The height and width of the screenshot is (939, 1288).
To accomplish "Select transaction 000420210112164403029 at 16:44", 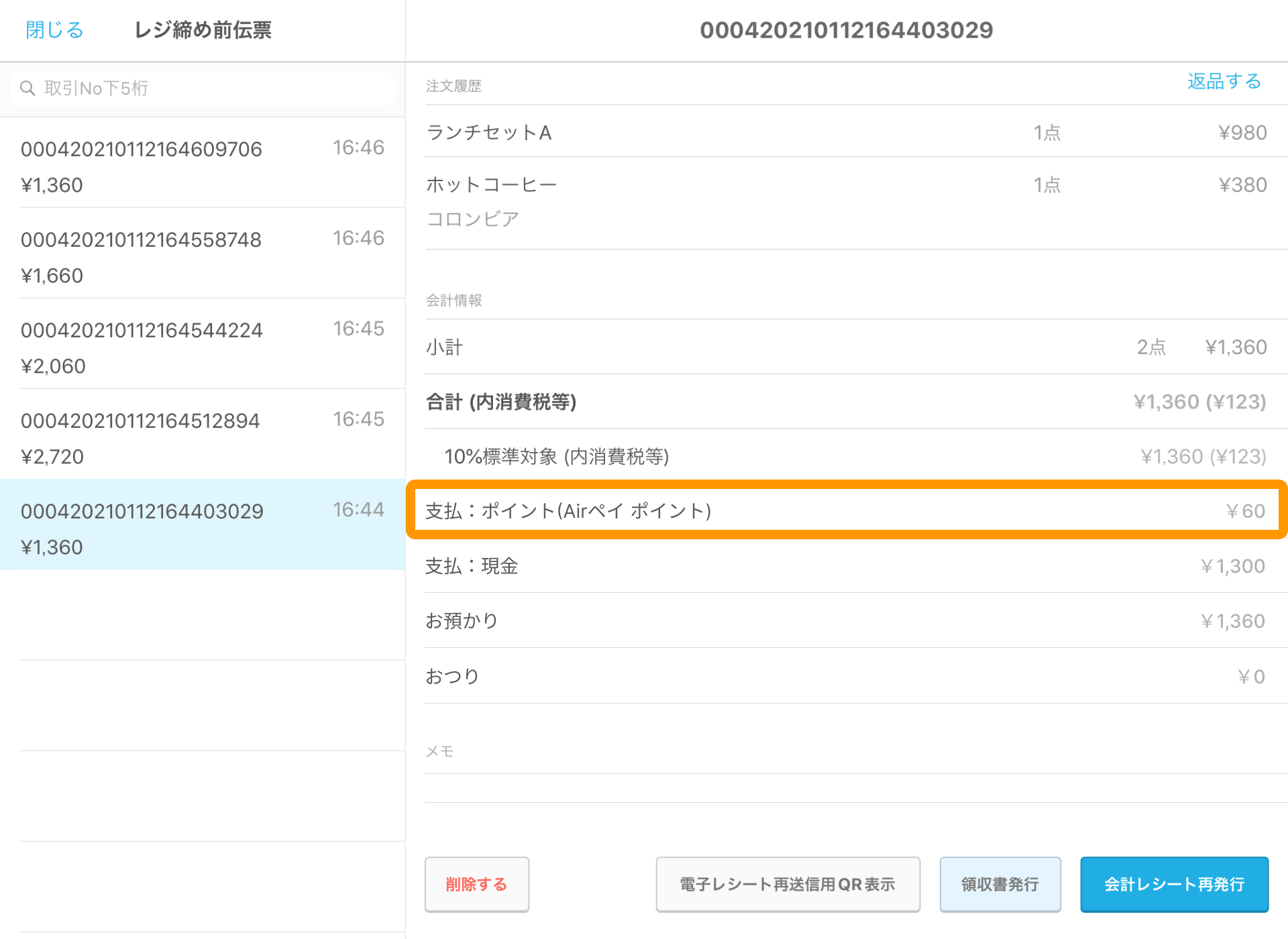I will coord(202,525).
